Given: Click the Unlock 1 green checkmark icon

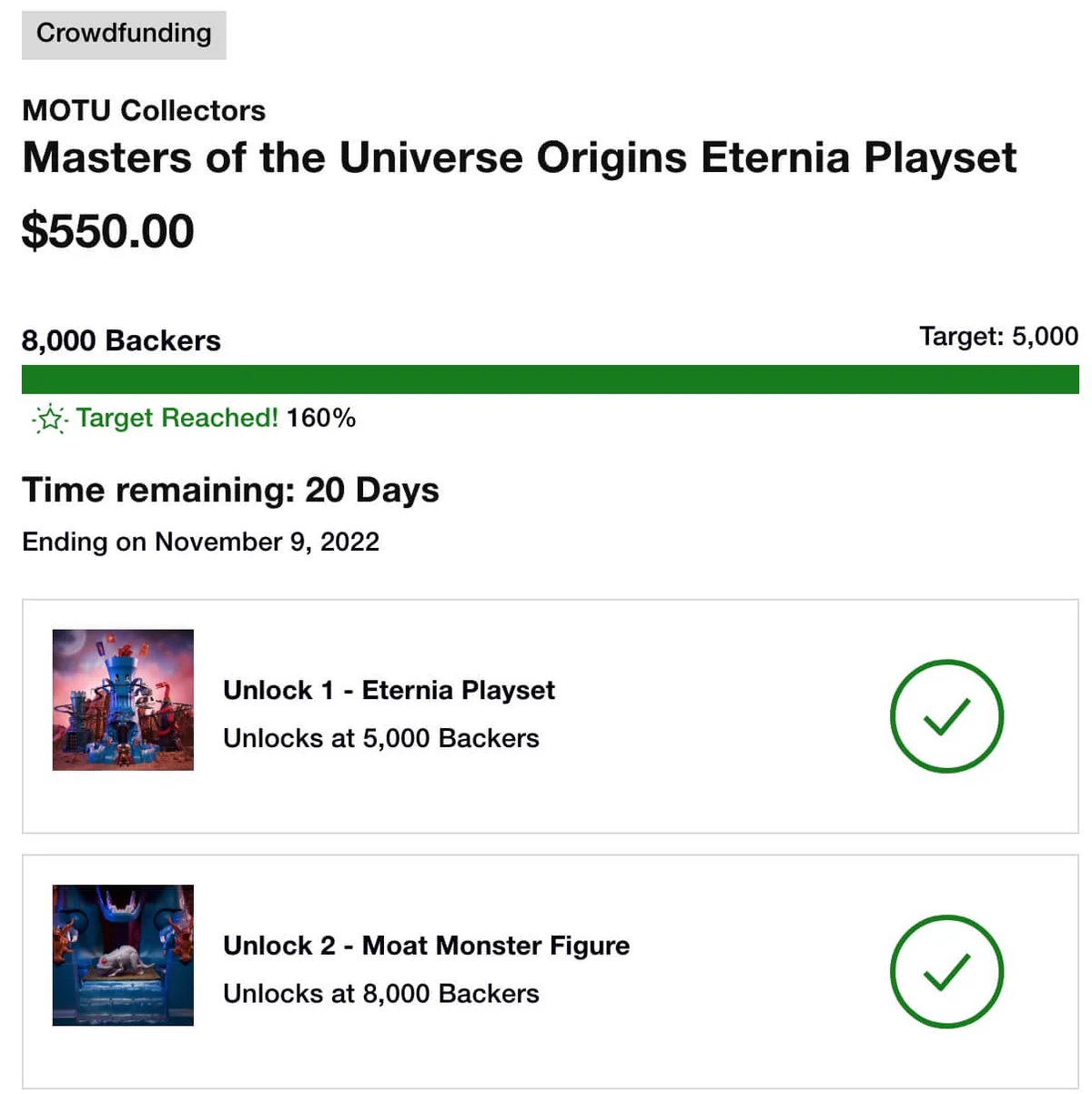Looking at the screenshot, I should [946, 716].
